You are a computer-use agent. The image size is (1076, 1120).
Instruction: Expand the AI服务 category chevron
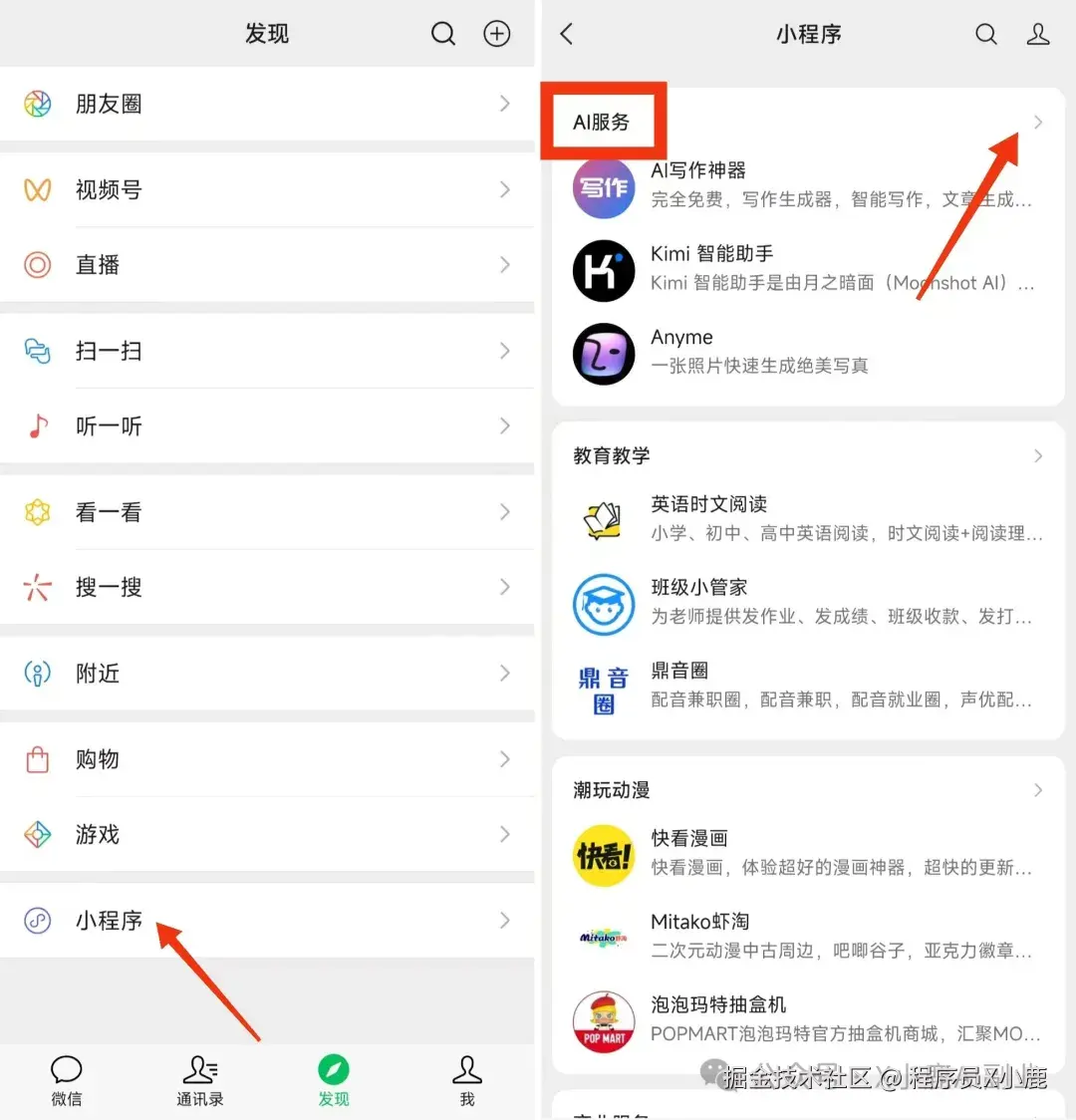click(x=1039, y=122)
